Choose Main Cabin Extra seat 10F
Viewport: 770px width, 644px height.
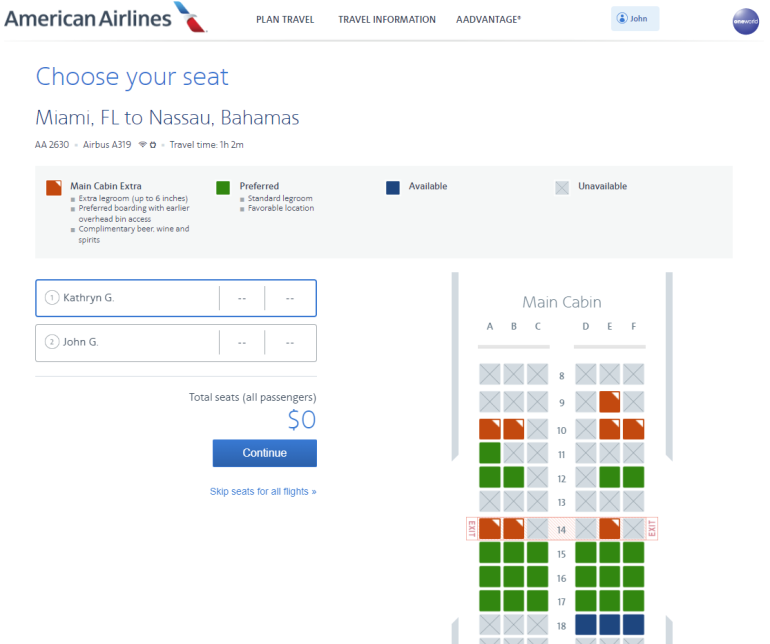[634, 429]
